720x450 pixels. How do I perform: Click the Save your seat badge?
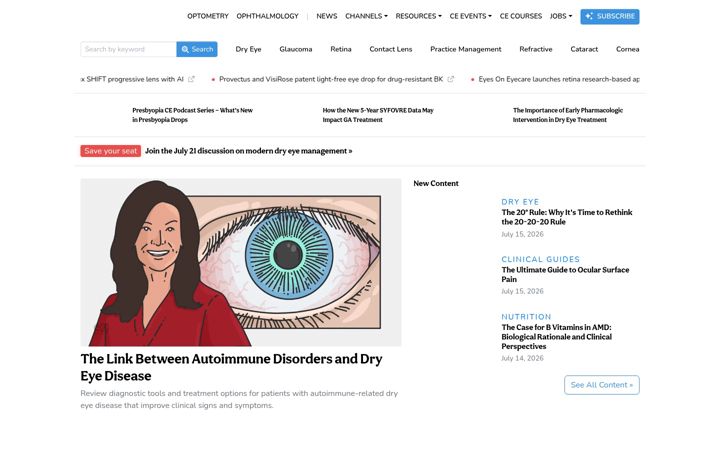[x=111, y=151]
